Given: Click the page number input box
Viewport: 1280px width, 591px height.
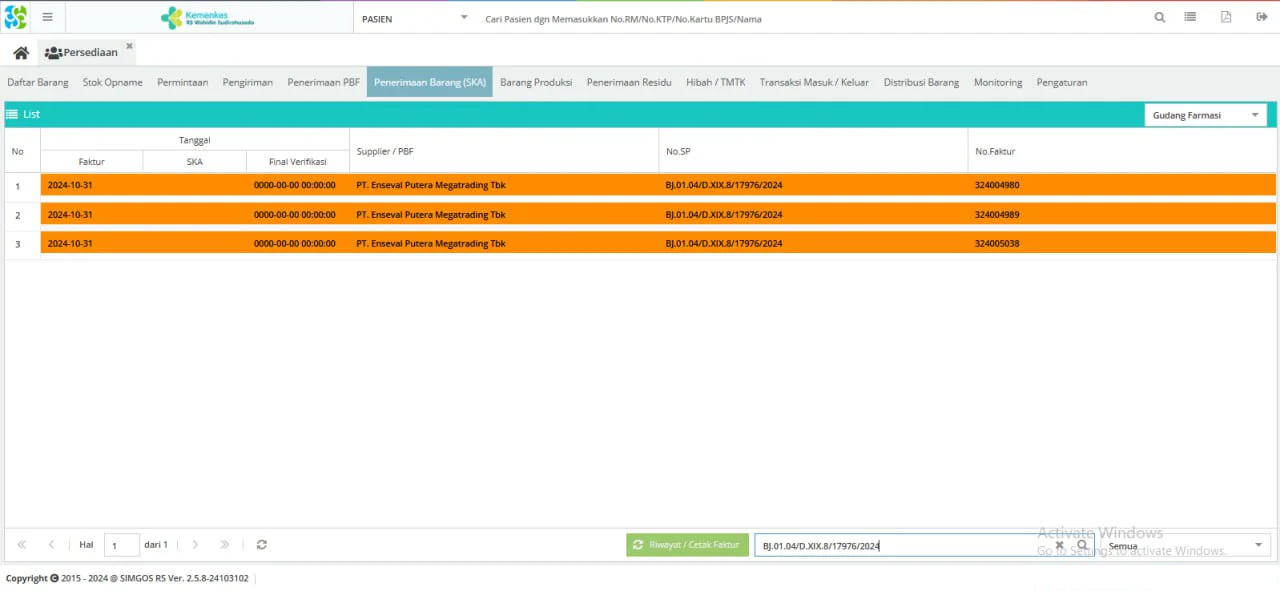Looking at the screenshot, I should pos(122,545).
